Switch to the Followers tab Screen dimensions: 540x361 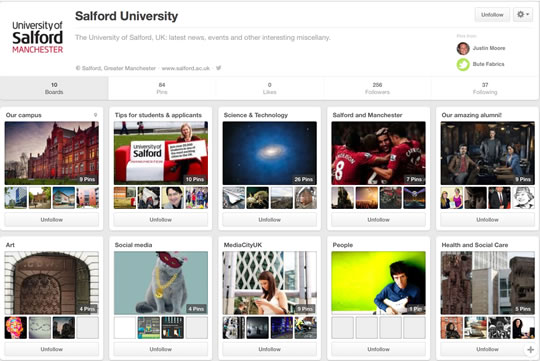coord(377,88)
